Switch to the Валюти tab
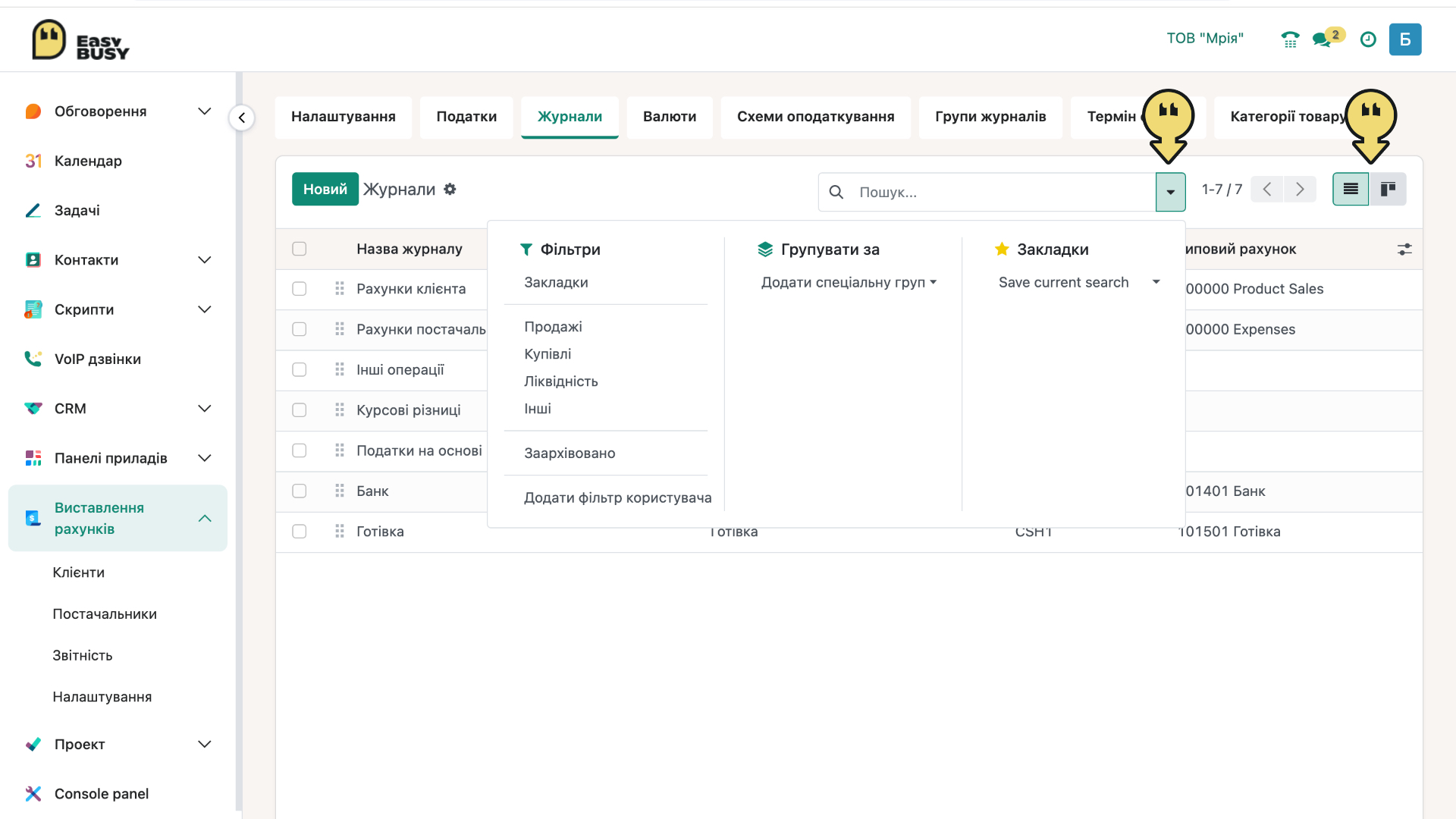Screen dimensions: 1456x819 tap(670, 117)
